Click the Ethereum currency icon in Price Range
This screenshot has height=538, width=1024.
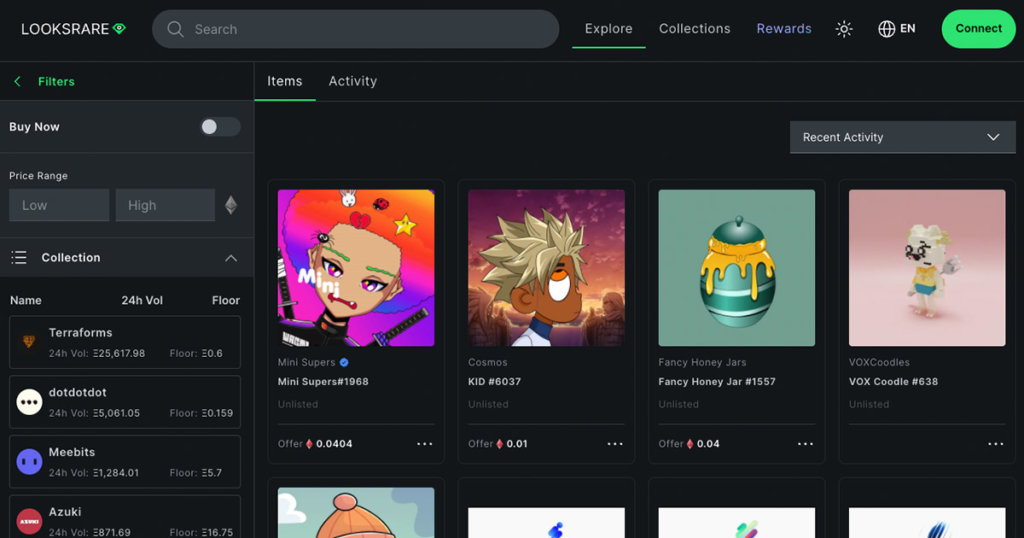[231, 205]
